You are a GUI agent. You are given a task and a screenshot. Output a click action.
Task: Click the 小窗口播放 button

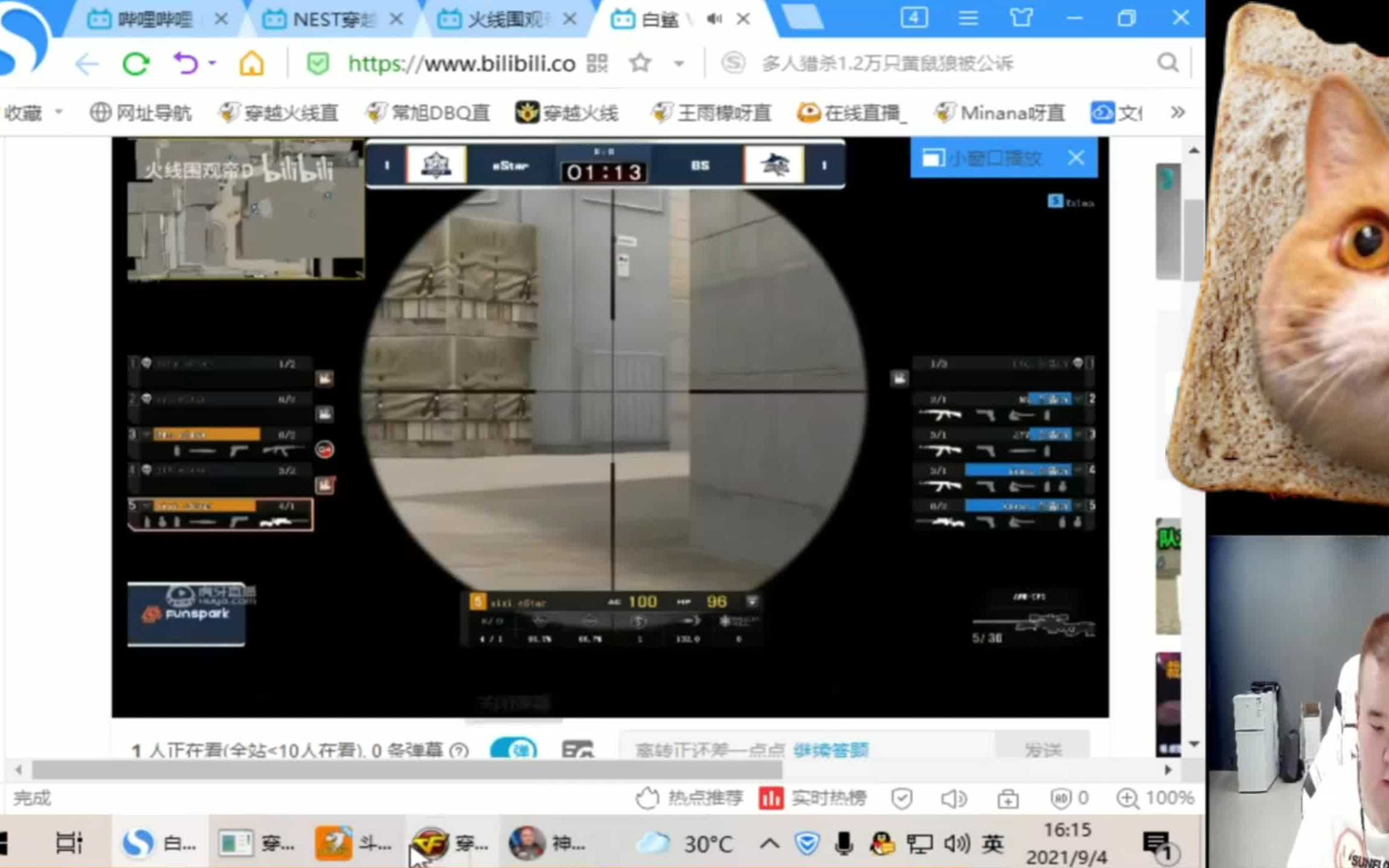coord(981,158)
